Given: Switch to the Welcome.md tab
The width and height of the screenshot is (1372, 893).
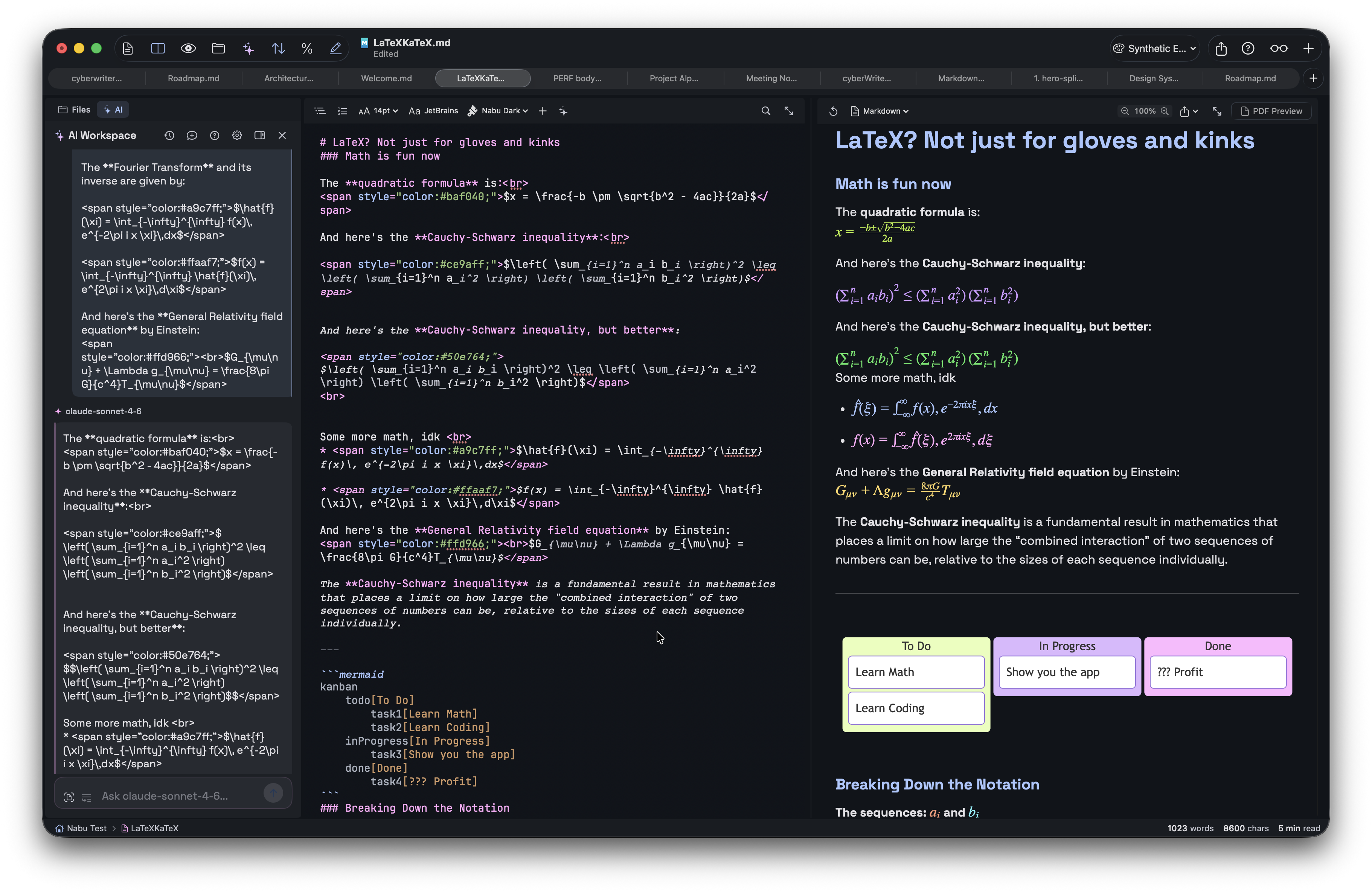Looking at the screenshot, I should [x=386, y=78].
